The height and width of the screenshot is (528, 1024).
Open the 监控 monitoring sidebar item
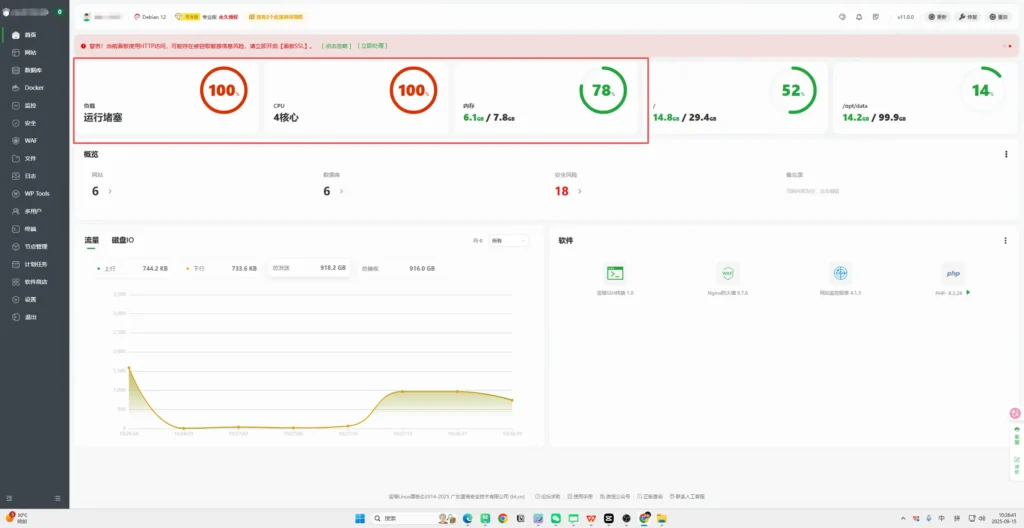click(x=34, y=105)
